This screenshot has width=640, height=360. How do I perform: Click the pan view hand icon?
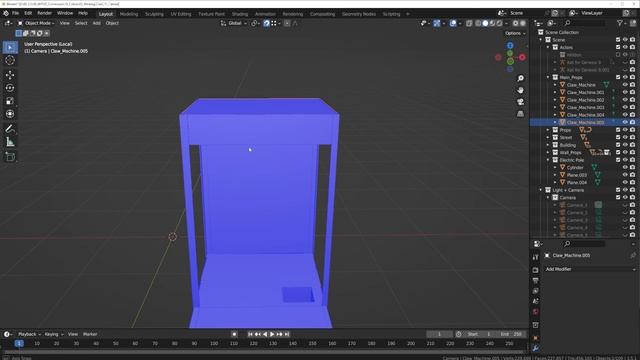coord(520,90)
